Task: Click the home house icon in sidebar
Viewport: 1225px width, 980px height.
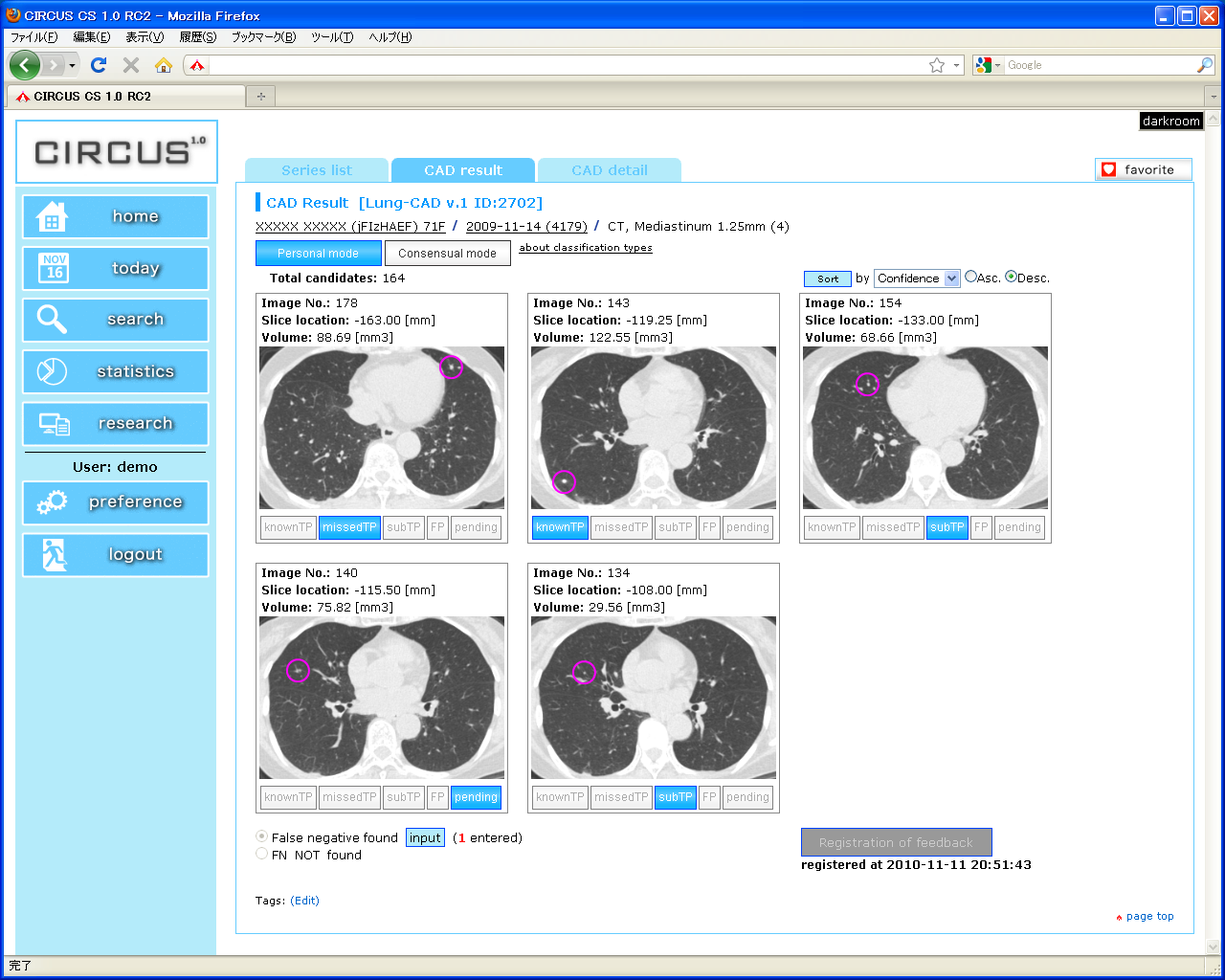Action: (x=52, y=217)
